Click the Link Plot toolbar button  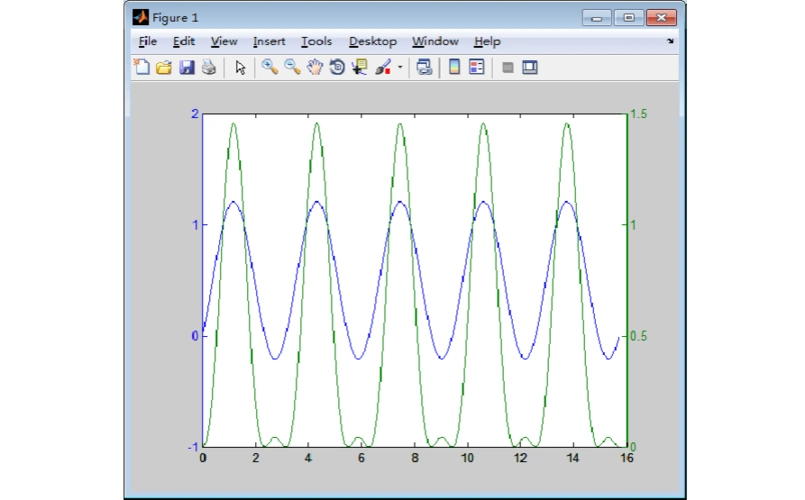point(424,68)
